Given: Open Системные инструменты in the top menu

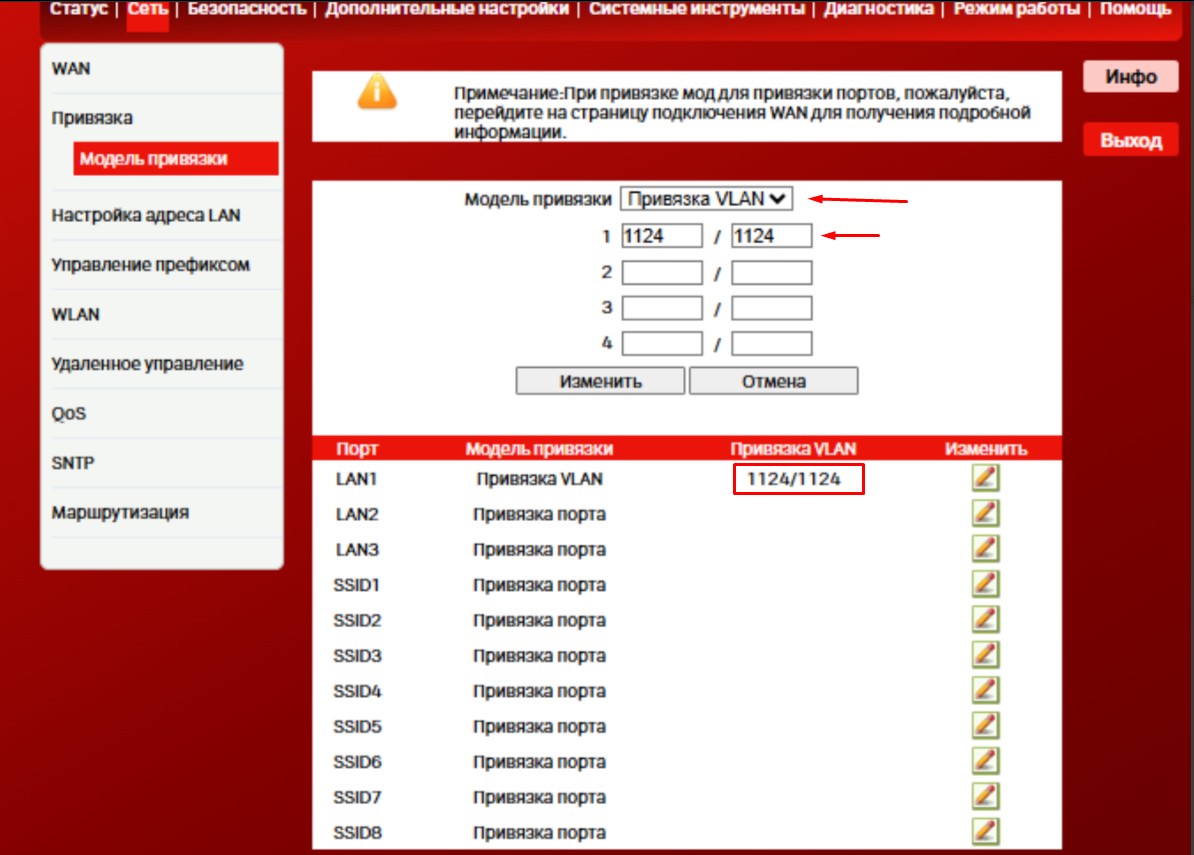Looking at the screenshot, I should click(x=696, y=9).
